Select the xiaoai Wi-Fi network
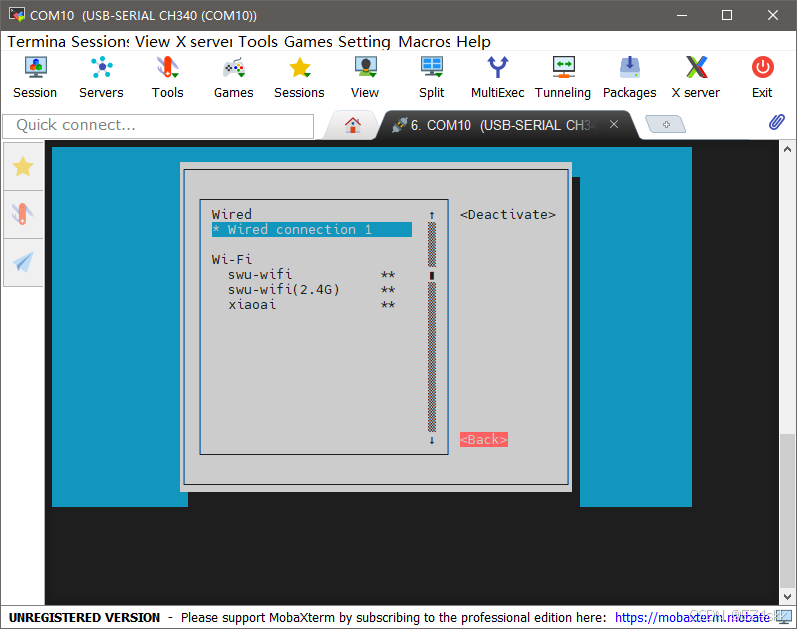The height and width of the screenshot is (629, 797). (x=312, y=305)
